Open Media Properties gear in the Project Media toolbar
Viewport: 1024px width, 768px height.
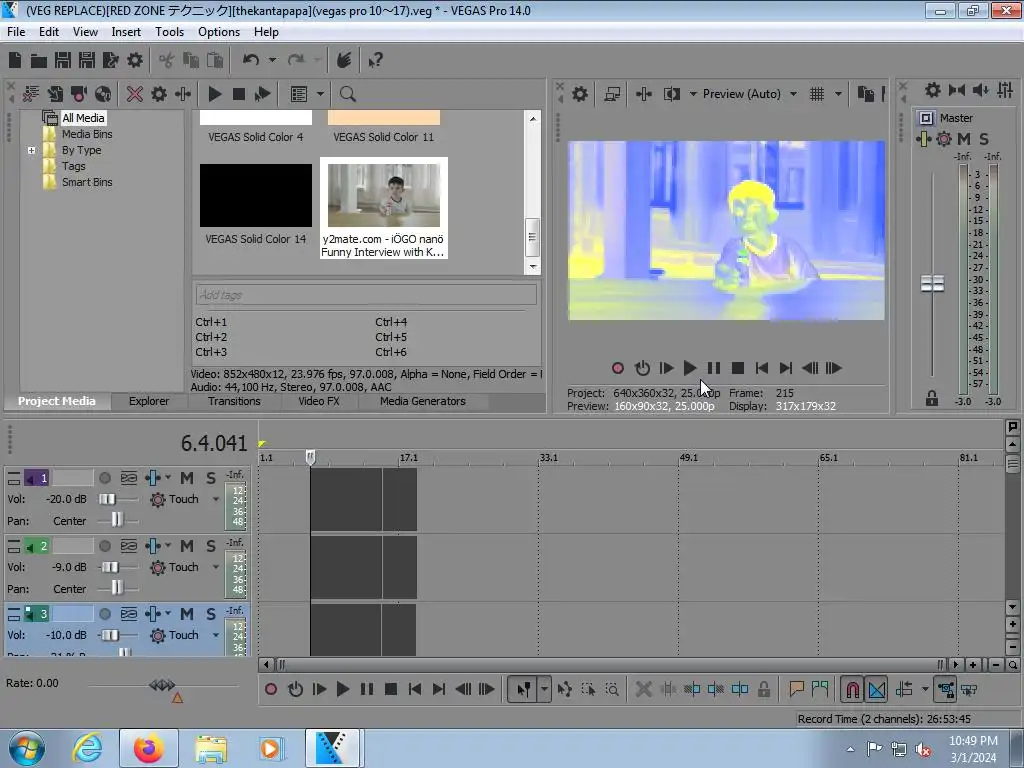point(159,94)
